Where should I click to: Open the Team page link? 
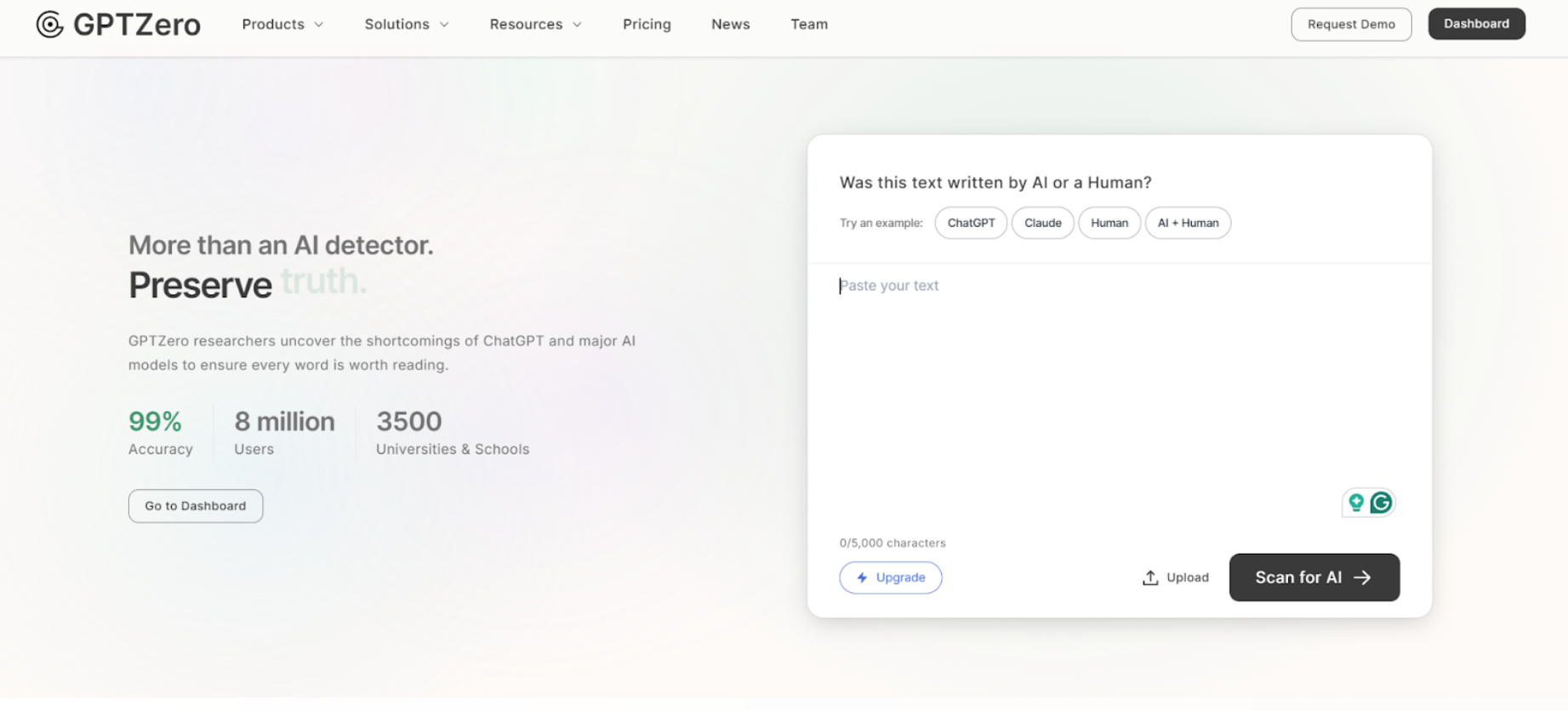click(808, 25)
